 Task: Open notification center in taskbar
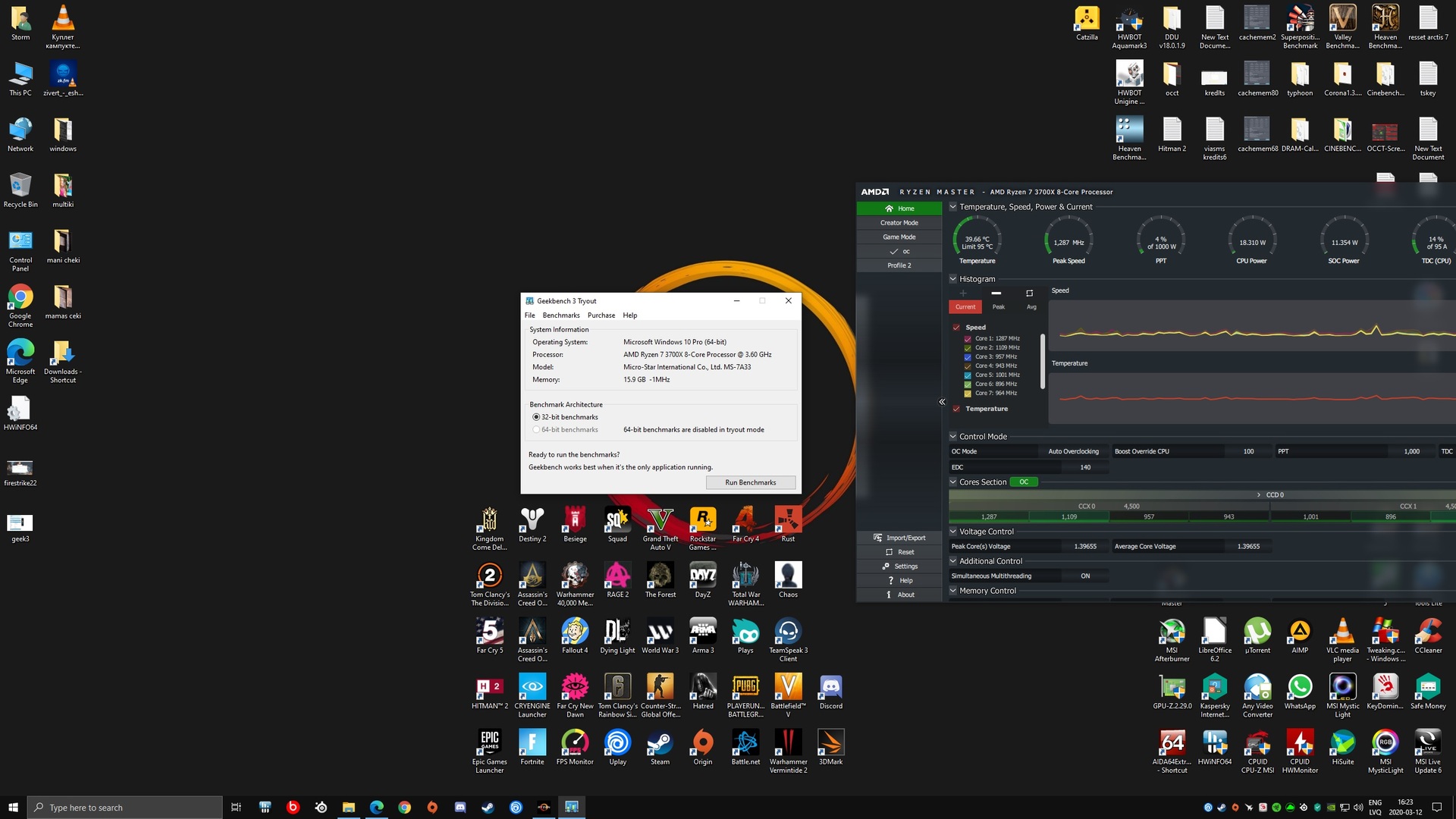1436,808
